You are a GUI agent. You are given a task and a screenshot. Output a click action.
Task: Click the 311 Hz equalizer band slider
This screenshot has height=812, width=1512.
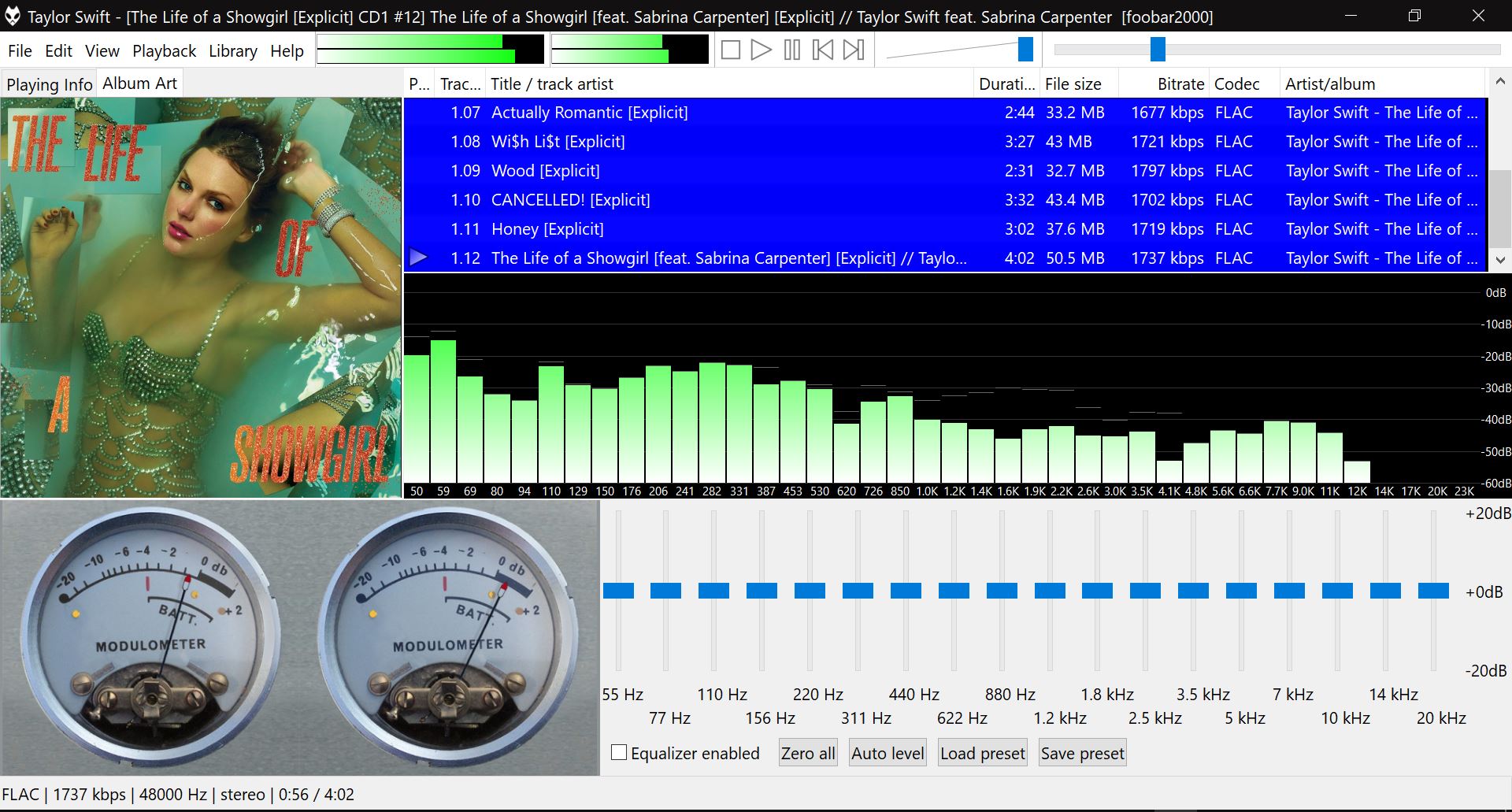point(858,591)
